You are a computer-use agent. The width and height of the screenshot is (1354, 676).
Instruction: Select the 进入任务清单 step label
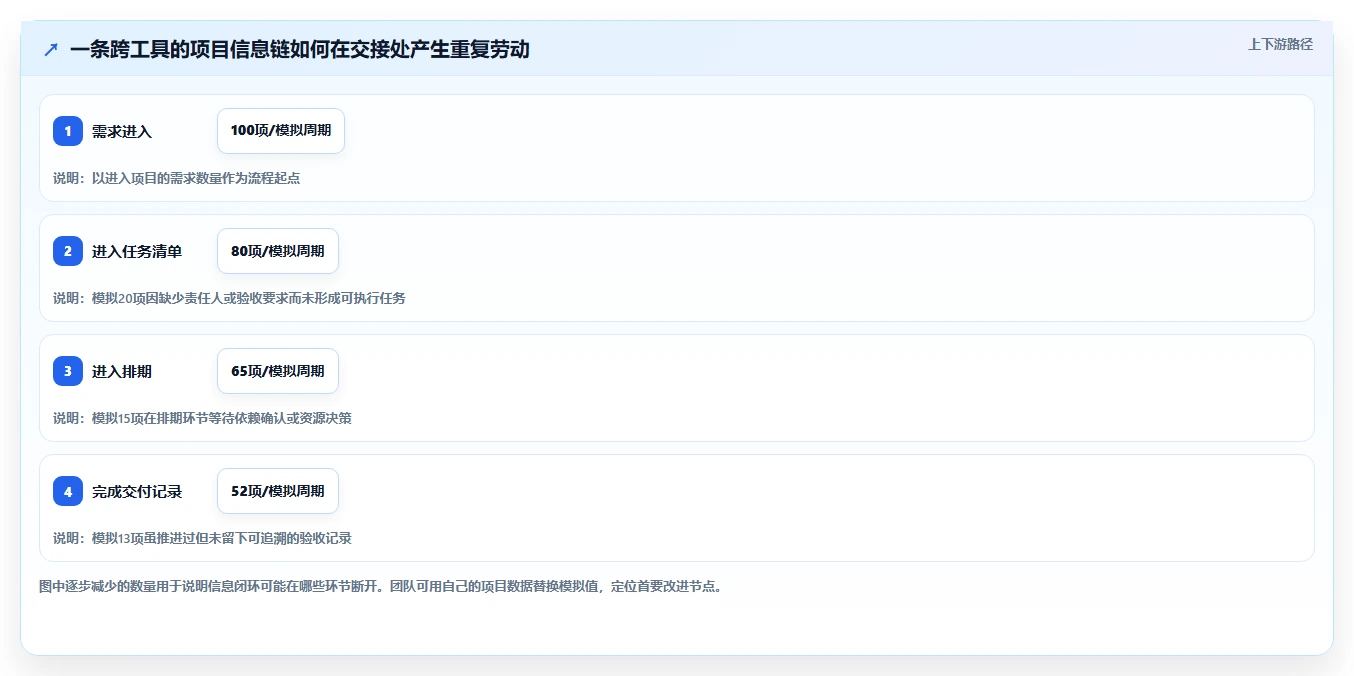point(137,251)
